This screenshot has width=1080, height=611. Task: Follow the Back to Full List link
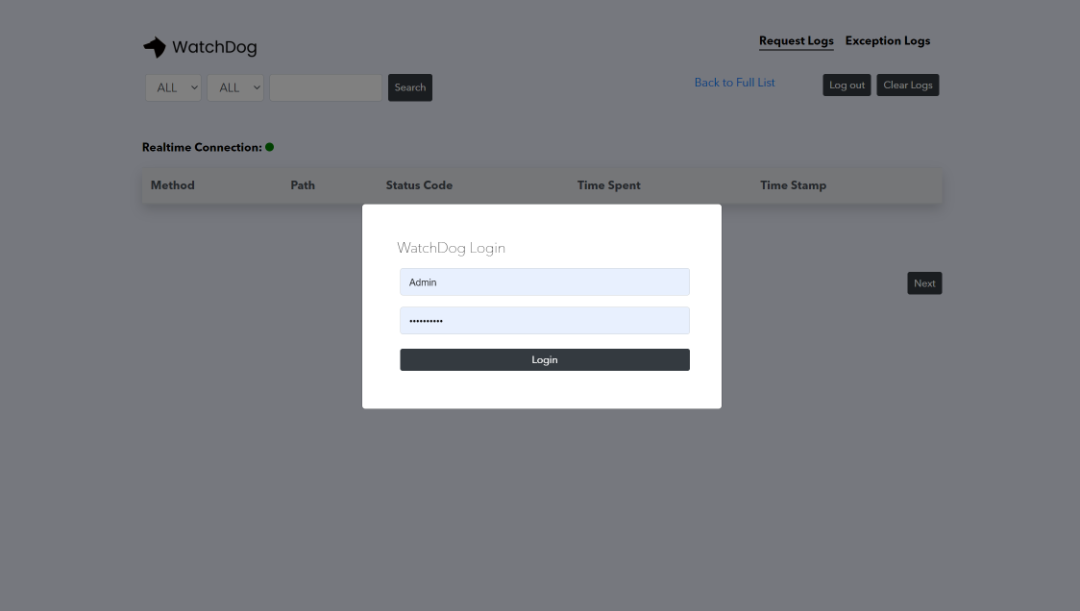click(x=734, y=83)
